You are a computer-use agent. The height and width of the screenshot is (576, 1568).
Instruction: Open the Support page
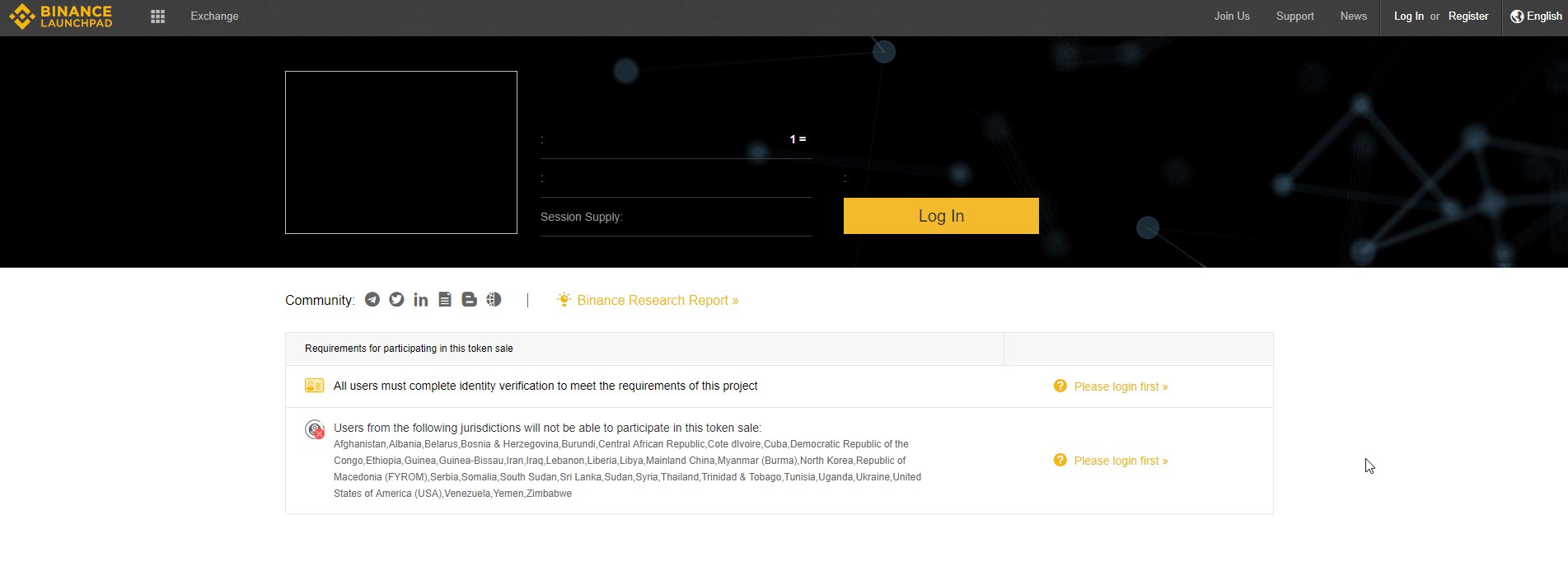click(1295, 16)
